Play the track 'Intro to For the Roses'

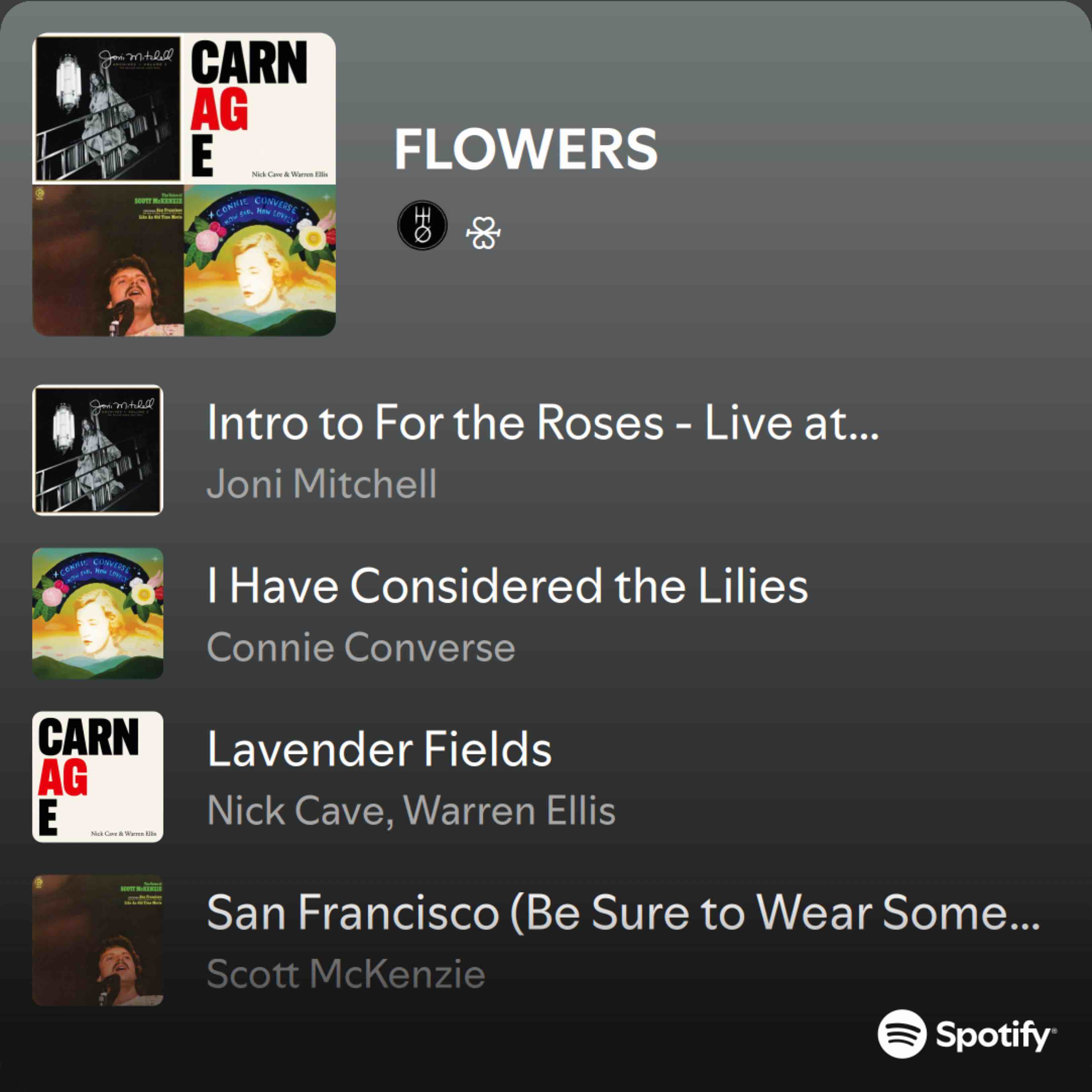[542, 422]
